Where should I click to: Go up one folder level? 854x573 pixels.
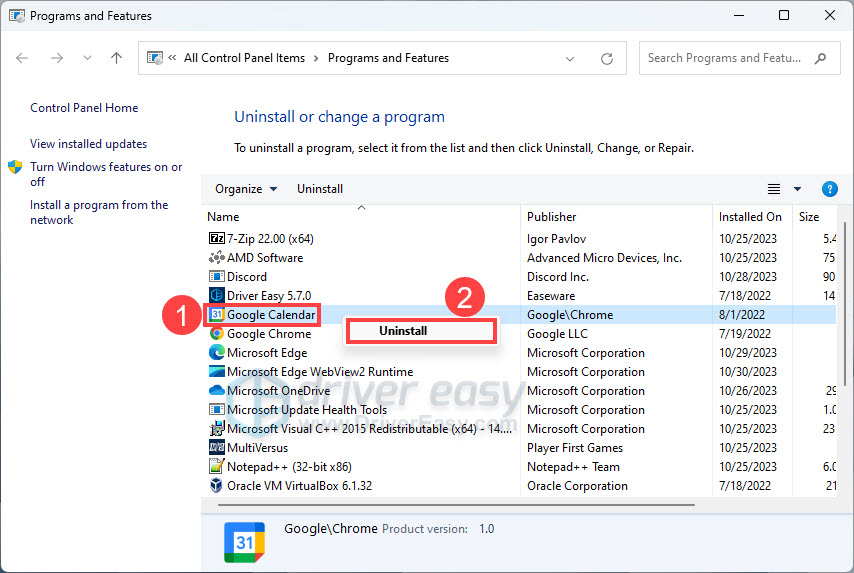tap(116, 59)
